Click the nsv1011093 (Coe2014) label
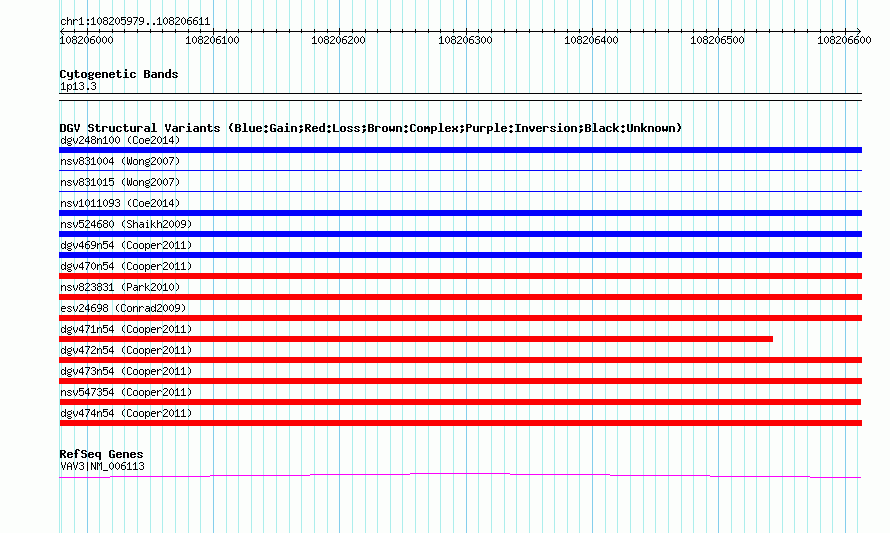Screen dimensions: 890x533 (x=120, y=203)
